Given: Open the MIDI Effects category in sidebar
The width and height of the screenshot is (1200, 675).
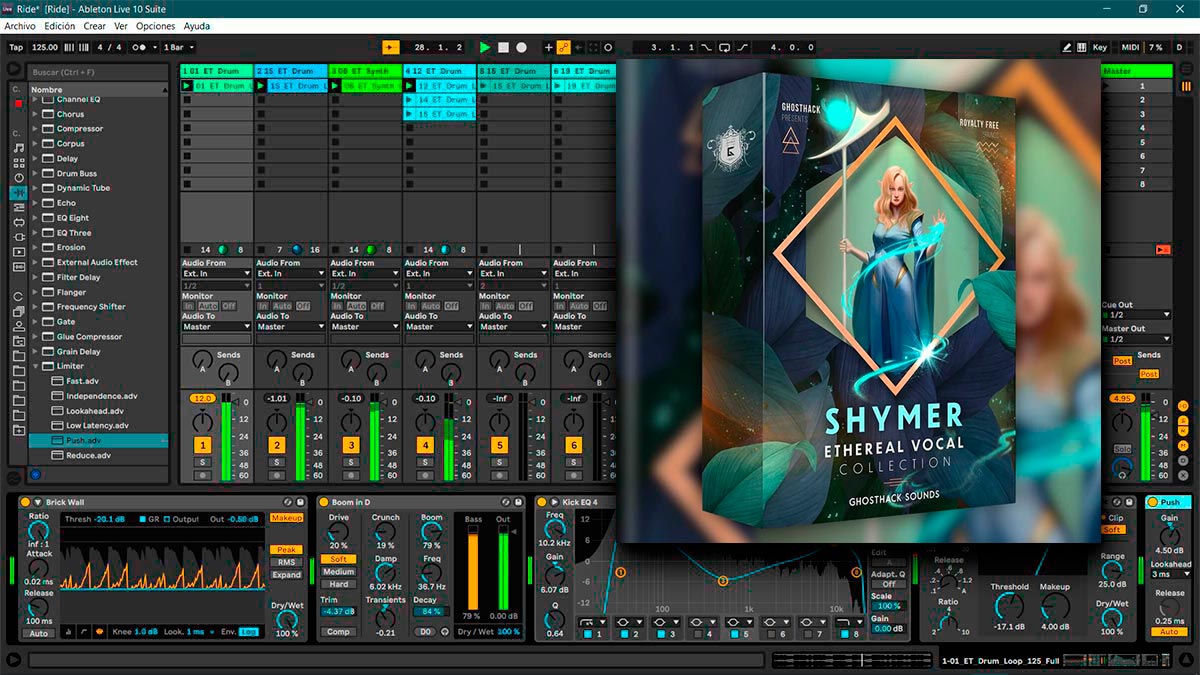Looking at the screenshot, I should point(18,207).
